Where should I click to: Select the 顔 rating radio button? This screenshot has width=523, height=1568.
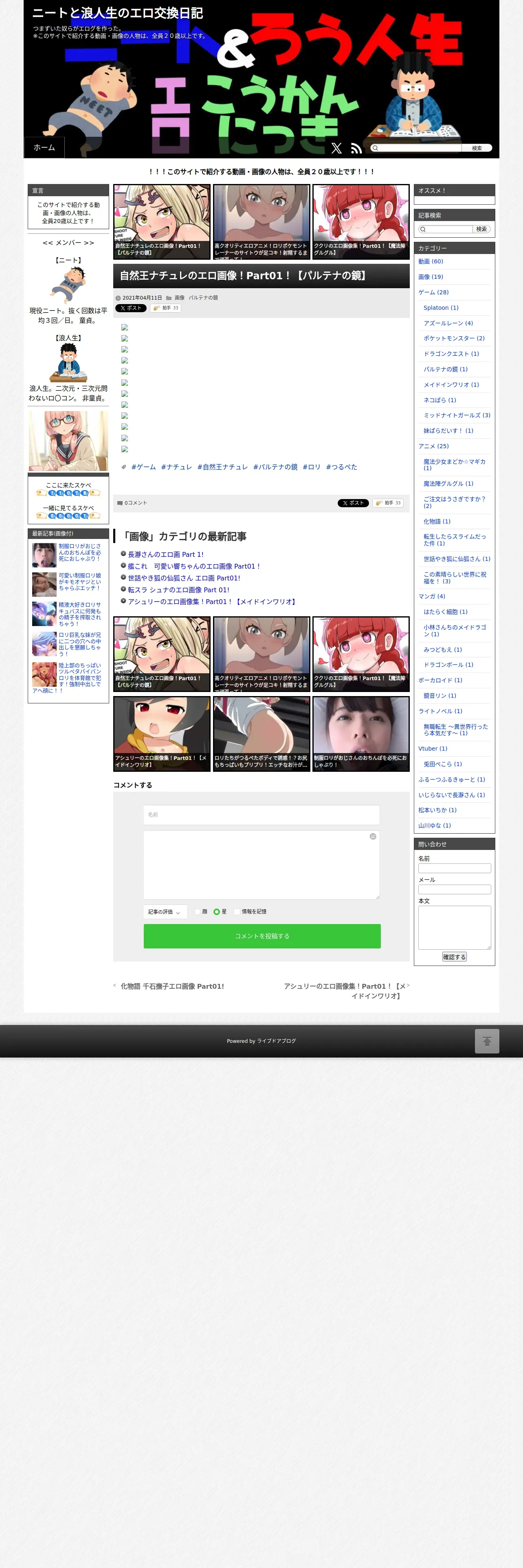(198, 911)
